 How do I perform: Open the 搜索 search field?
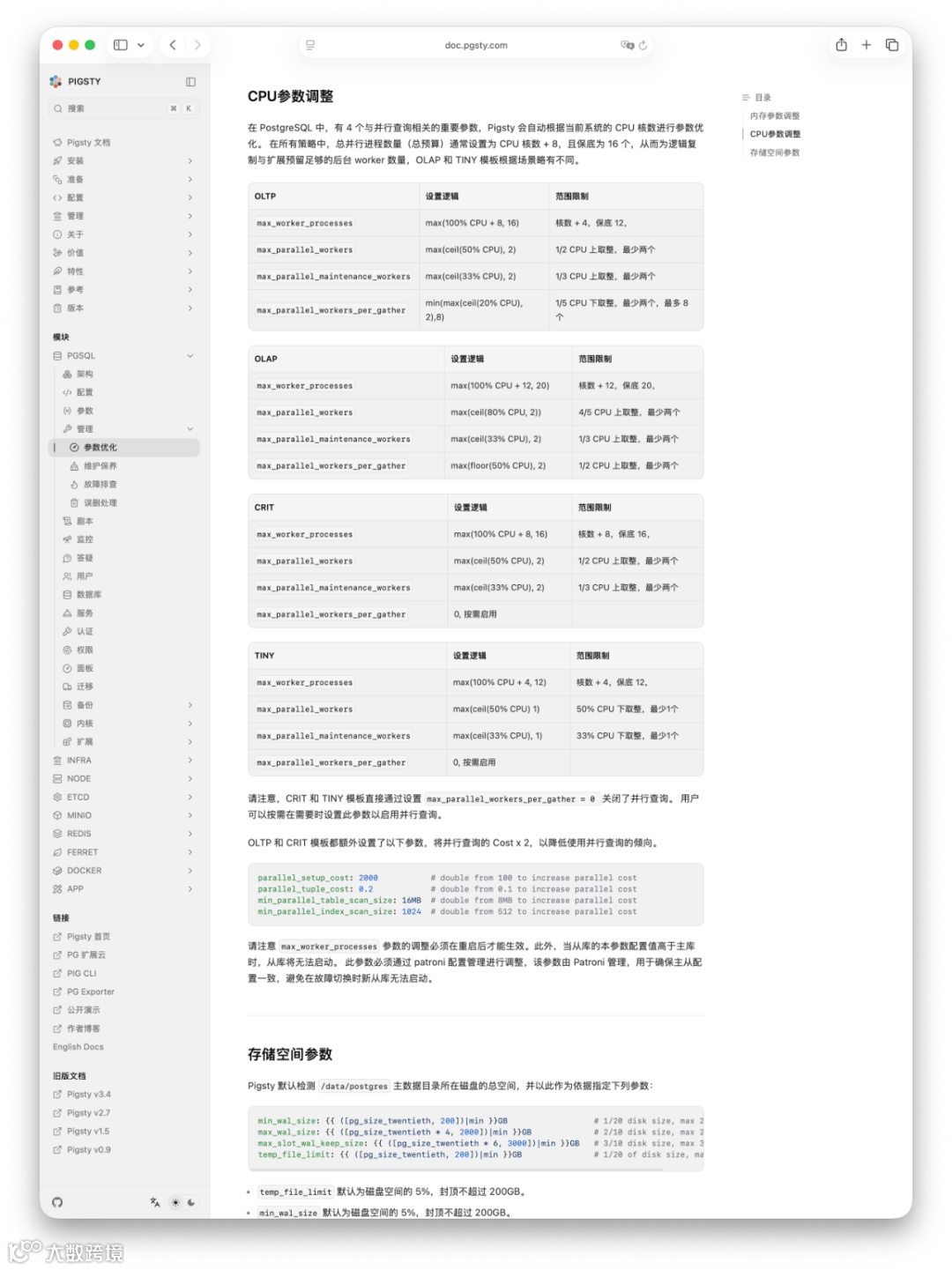point(124,108)
